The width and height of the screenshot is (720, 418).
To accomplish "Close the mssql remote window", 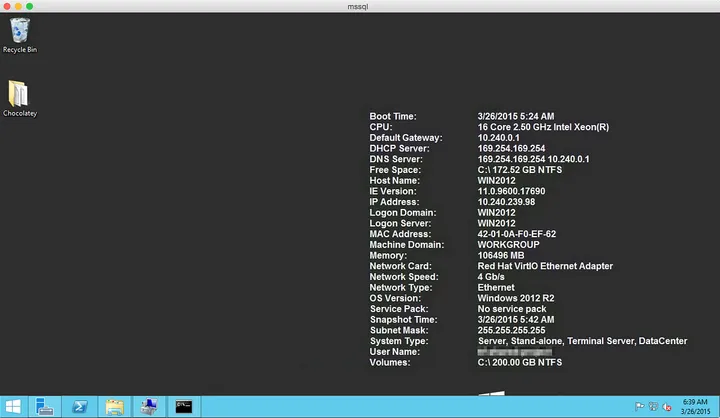I will tap(7, 6).
